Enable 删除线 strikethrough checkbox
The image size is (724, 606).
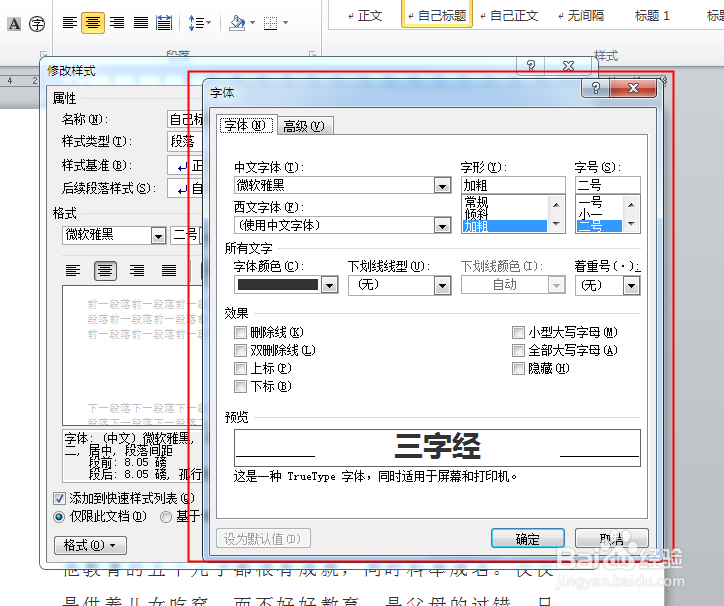pyautogui.click(x=240, y=332)
